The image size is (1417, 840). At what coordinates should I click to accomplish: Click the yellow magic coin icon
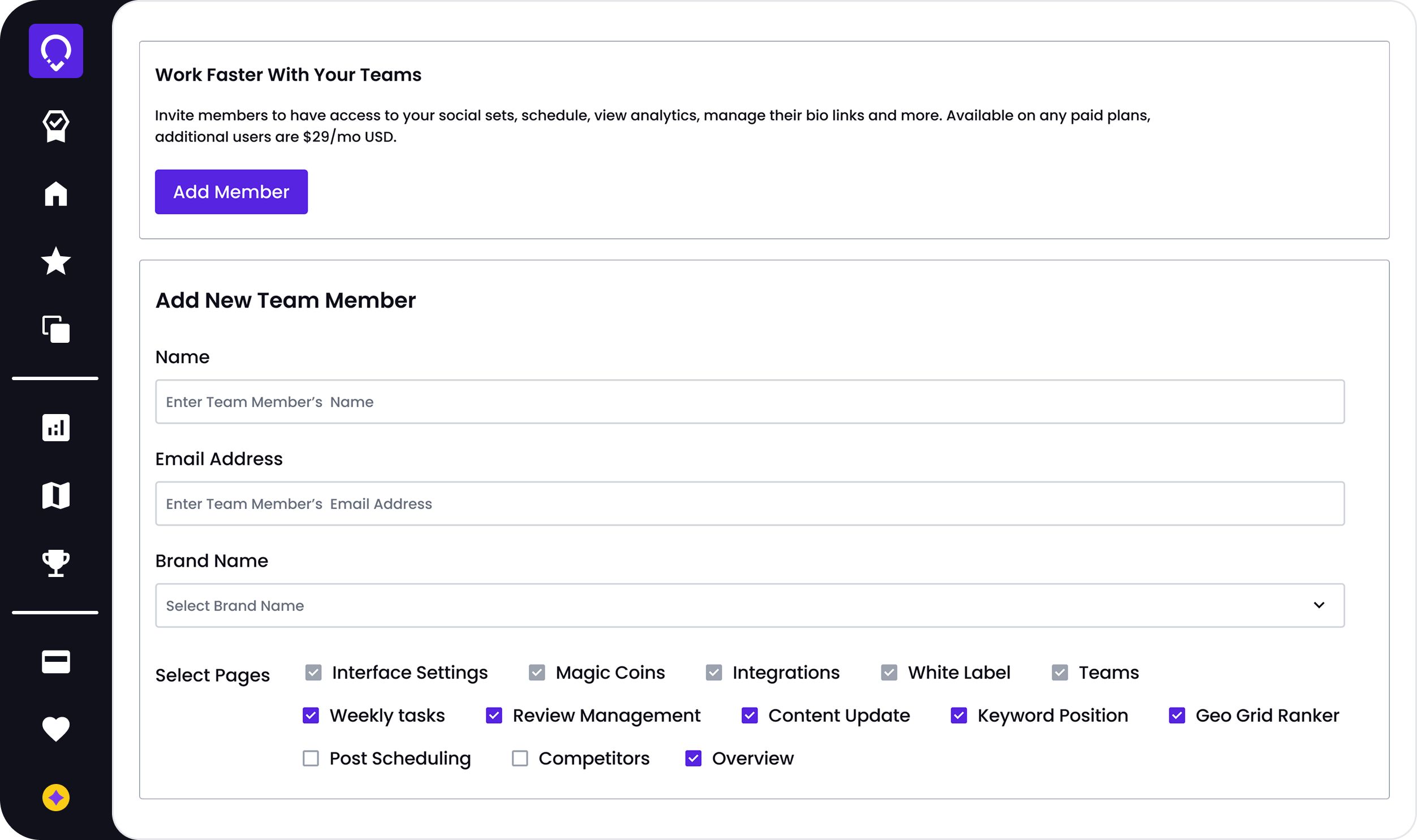(56, 798)
